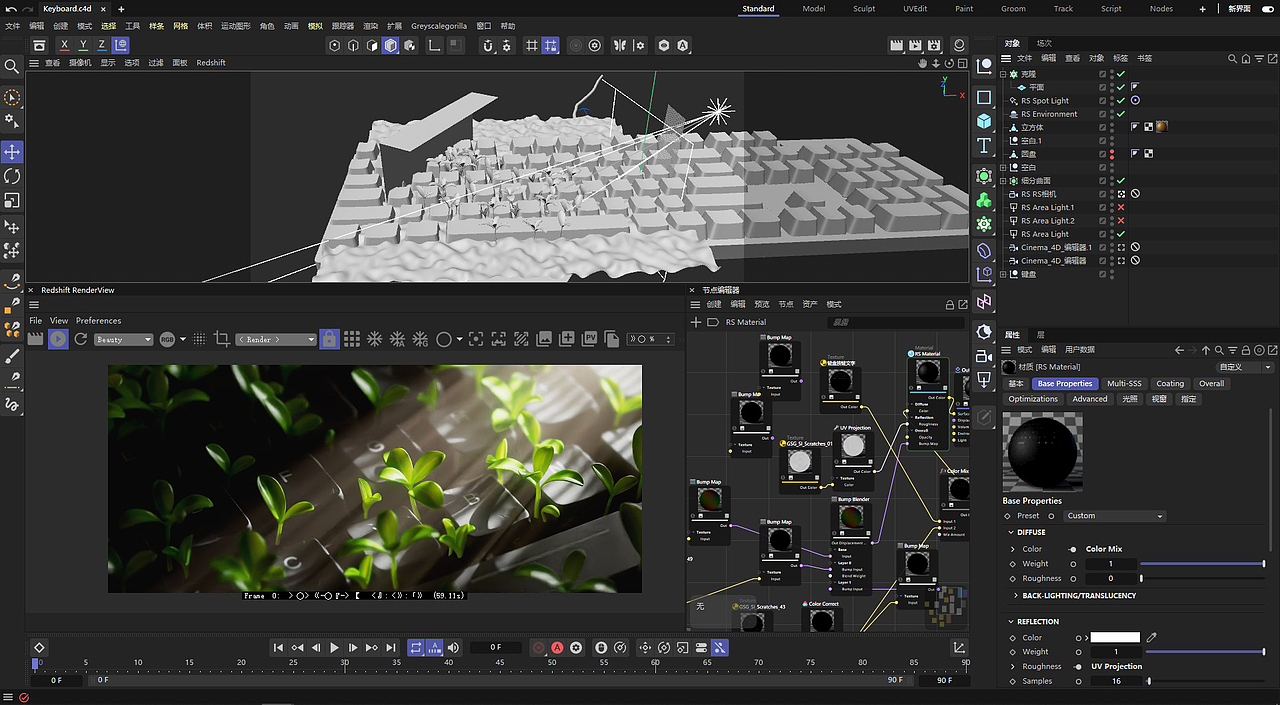Expand the 键盘 object in tree
1280x705 pixels.
click(x=1004, y=274)
